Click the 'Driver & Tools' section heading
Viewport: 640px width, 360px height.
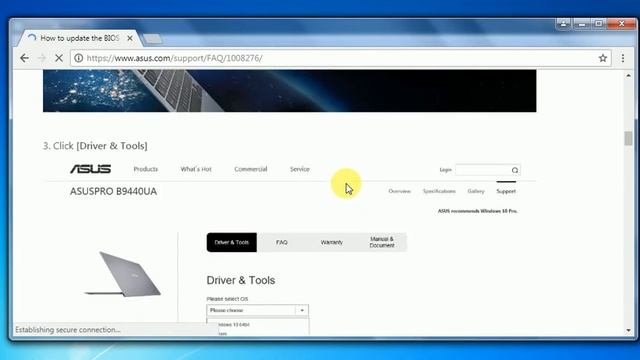click(x=240, y=280)
